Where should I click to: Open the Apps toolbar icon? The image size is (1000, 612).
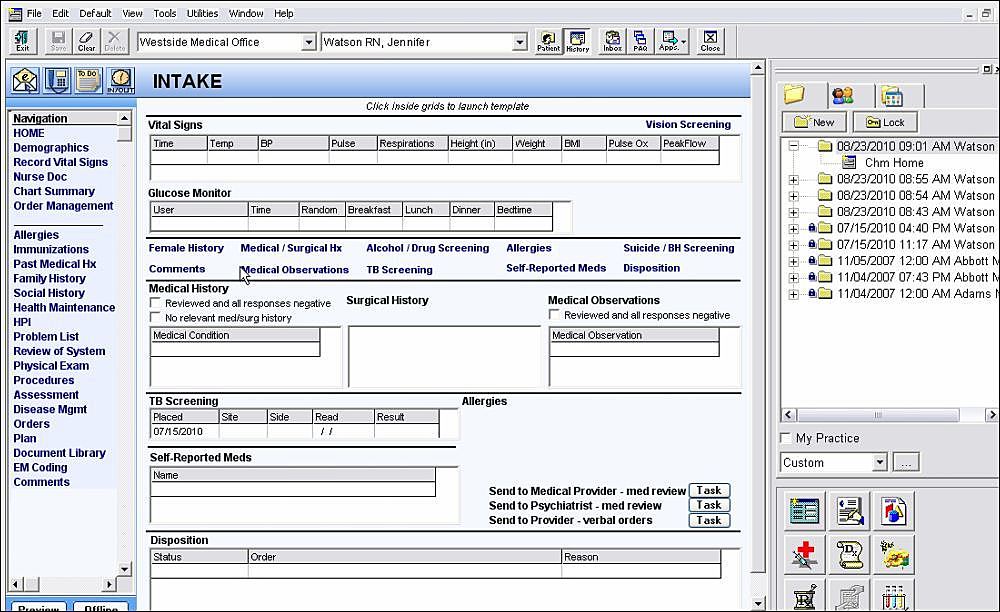pos(671,41)
